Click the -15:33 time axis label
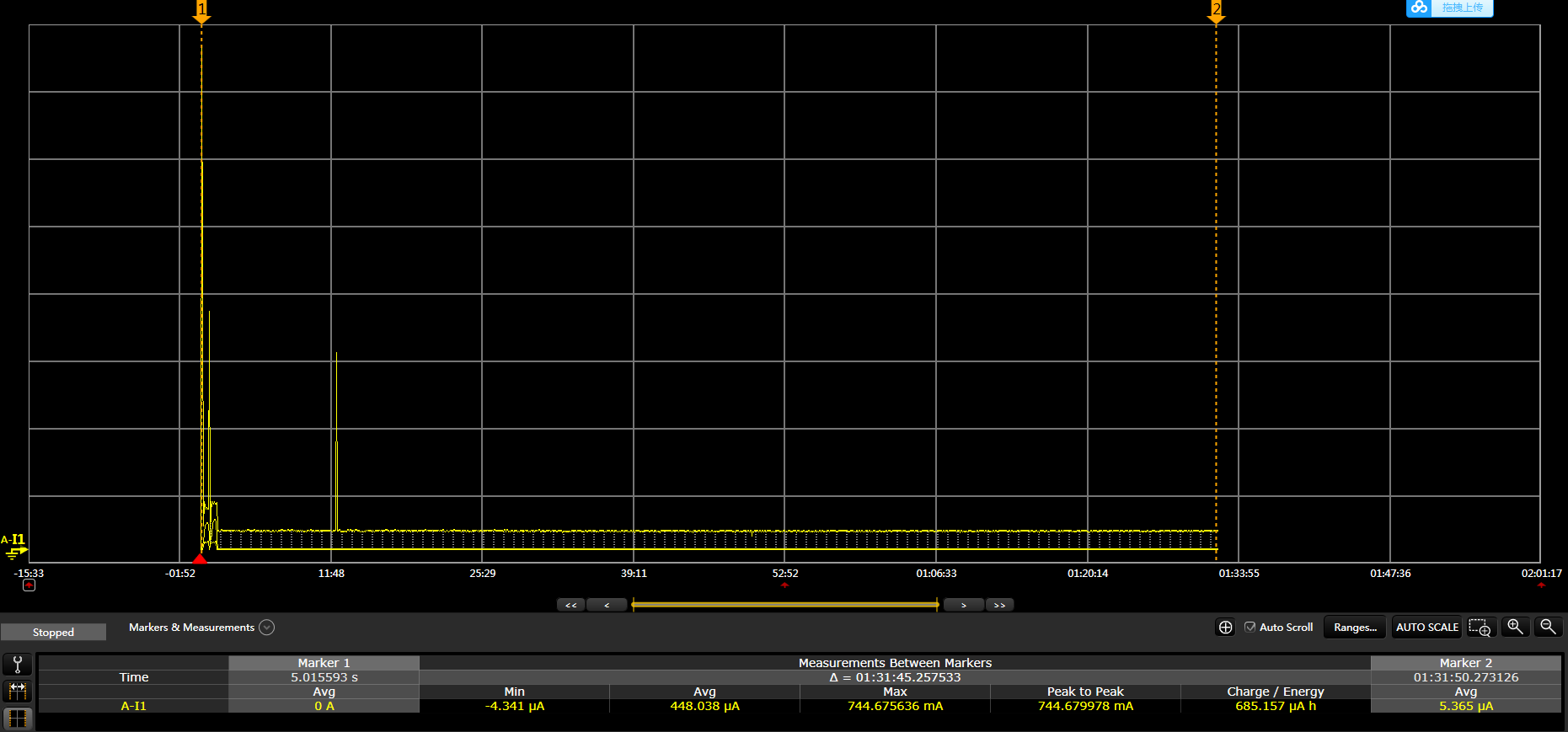Screen dimensions: 1568x732 (x=29, y=573)
